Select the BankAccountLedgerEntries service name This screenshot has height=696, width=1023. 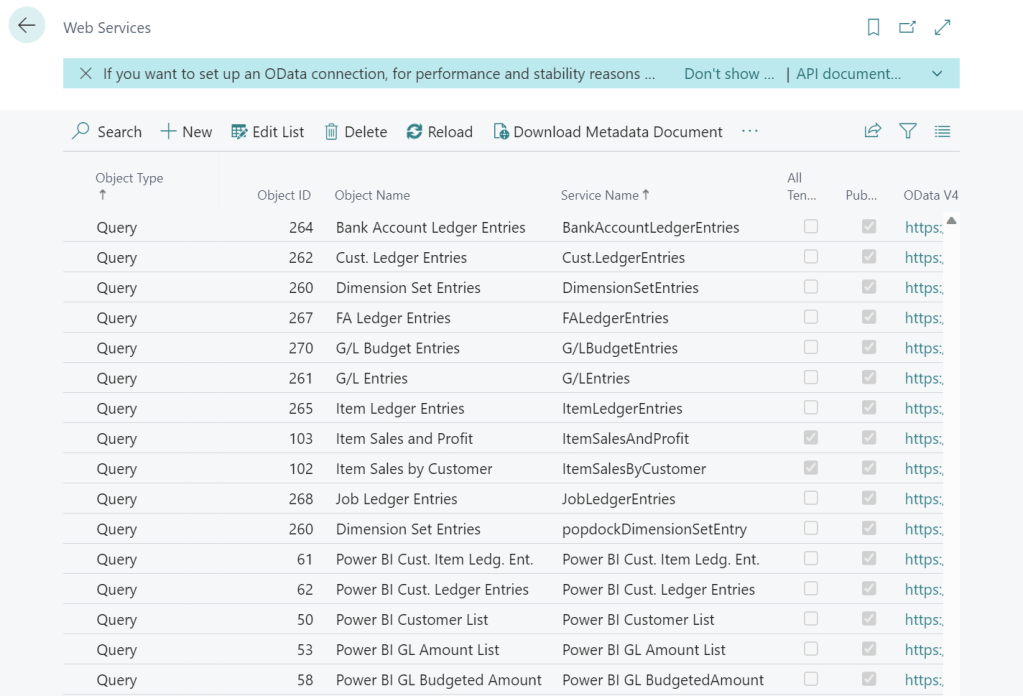[x=650, y=227]
